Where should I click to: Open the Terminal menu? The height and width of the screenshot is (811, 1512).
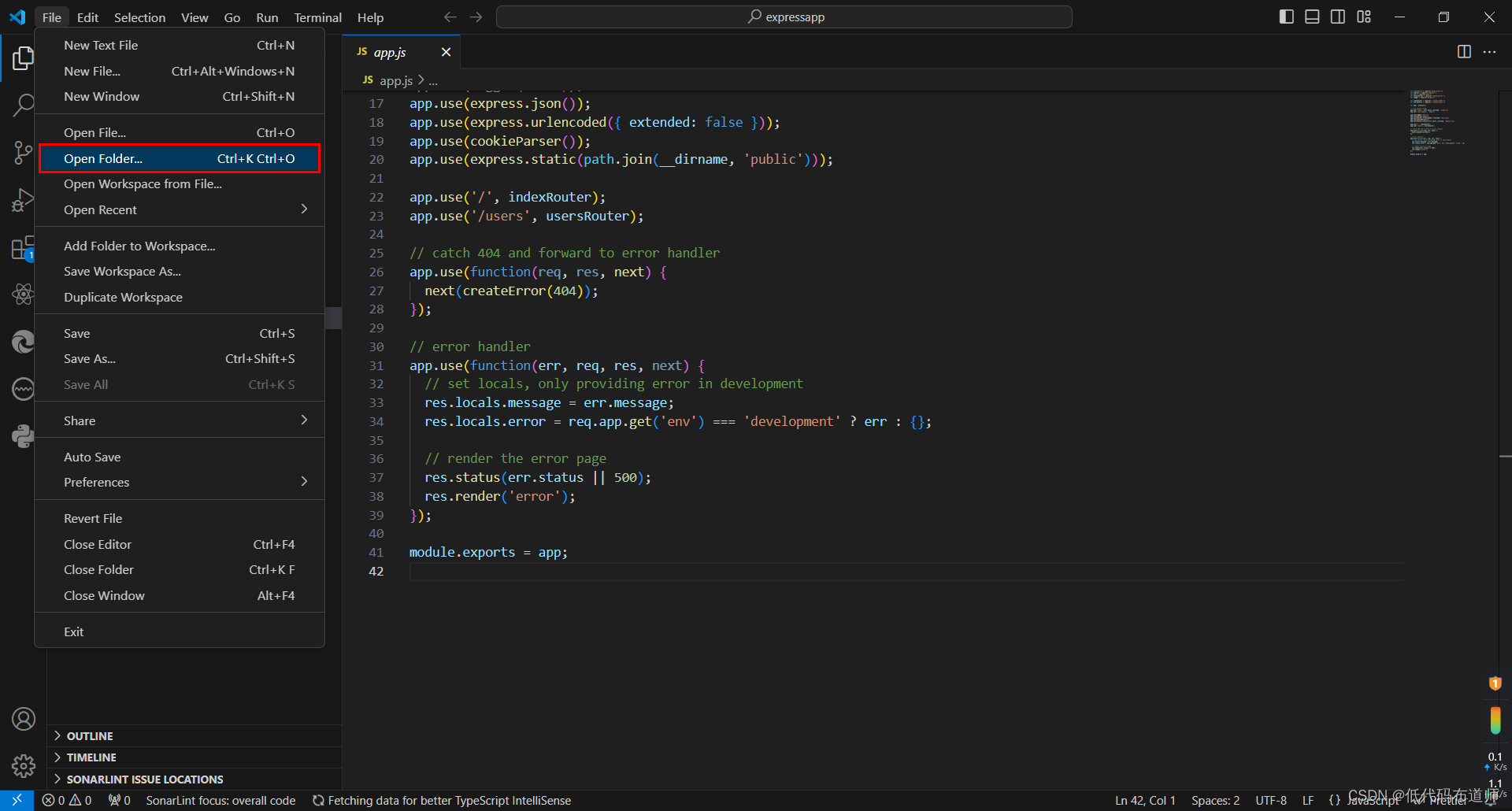coord(317,17)
